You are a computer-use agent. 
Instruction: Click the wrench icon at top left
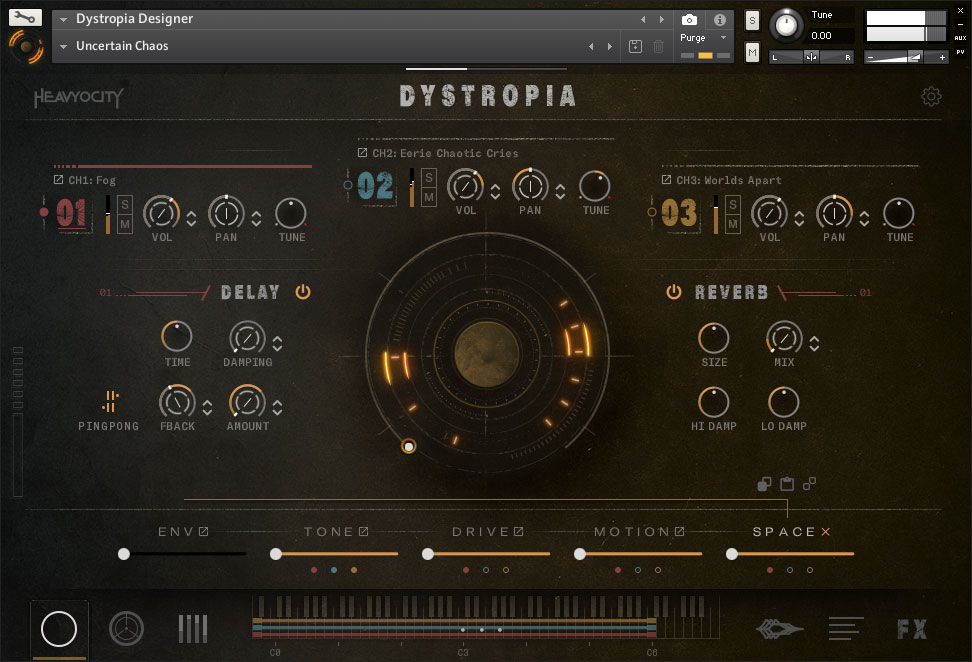click(25, 18)
